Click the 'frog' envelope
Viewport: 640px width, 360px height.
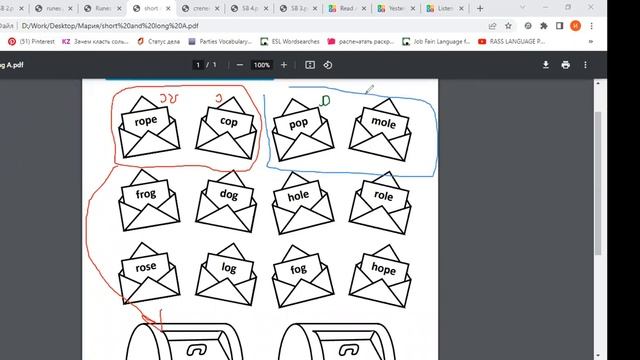[x=149, y=200]
